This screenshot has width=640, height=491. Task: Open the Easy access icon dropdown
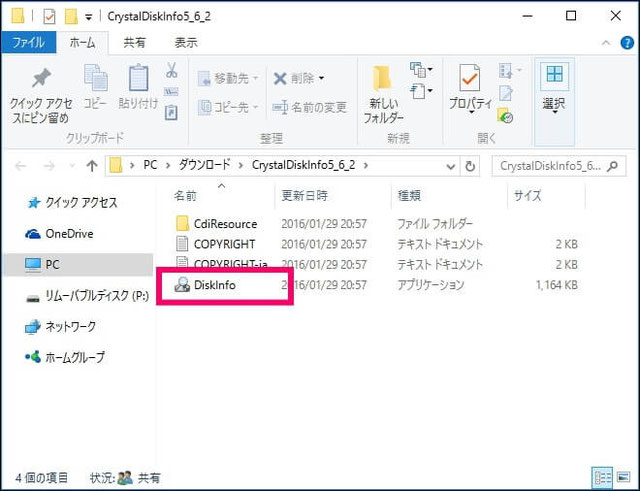(422, 91)
